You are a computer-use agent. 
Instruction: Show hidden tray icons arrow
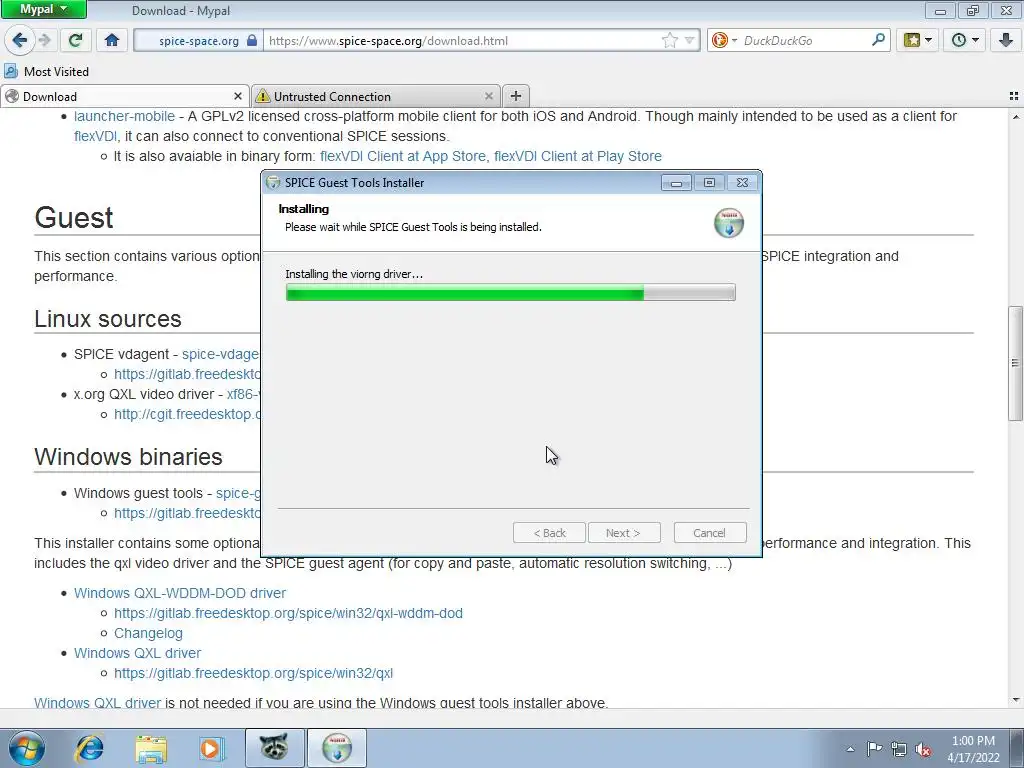click(850, 749)
